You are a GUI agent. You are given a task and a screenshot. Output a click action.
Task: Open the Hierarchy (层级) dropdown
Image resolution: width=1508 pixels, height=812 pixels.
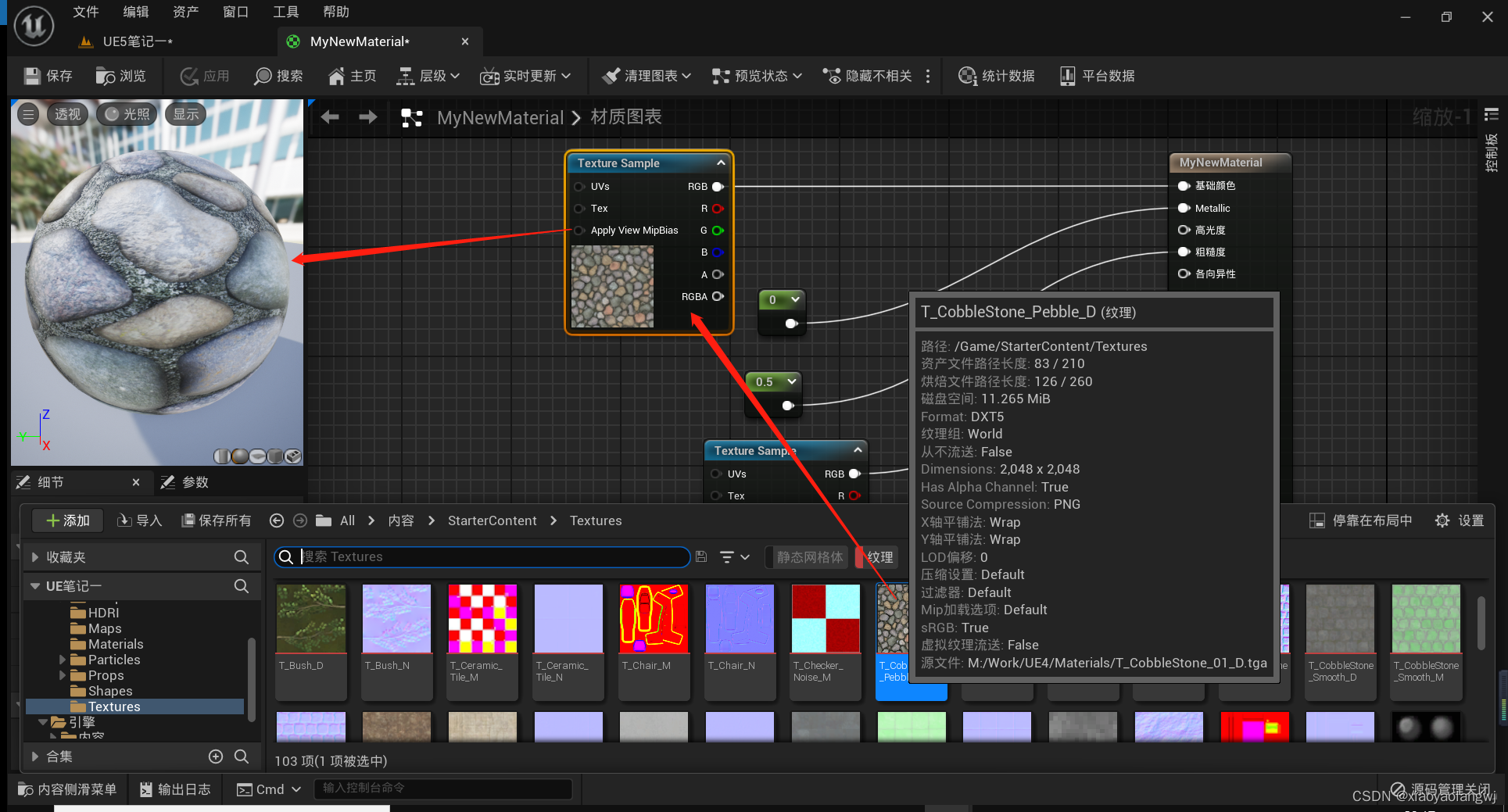(428, 76)
